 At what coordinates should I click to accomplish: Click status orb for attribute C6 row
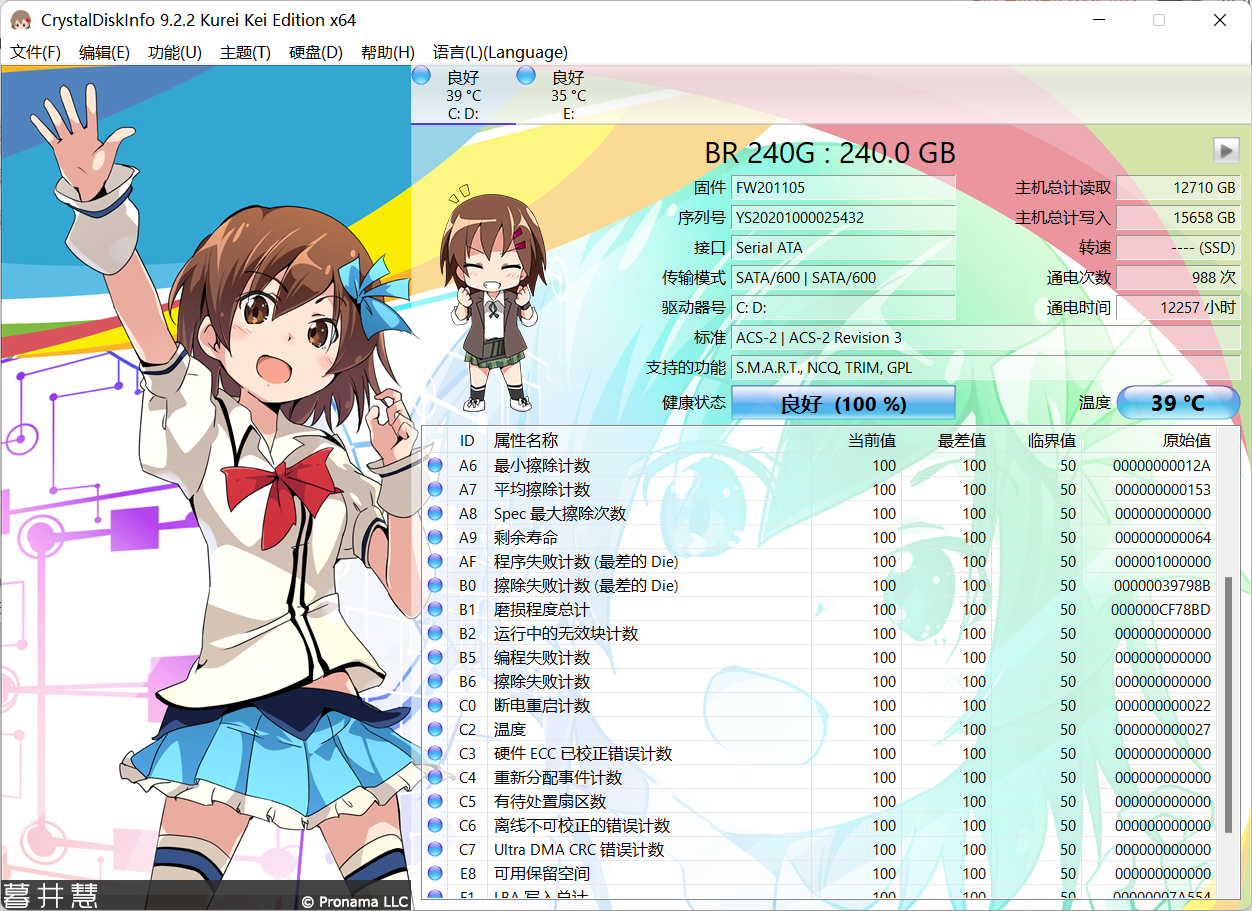435,825
